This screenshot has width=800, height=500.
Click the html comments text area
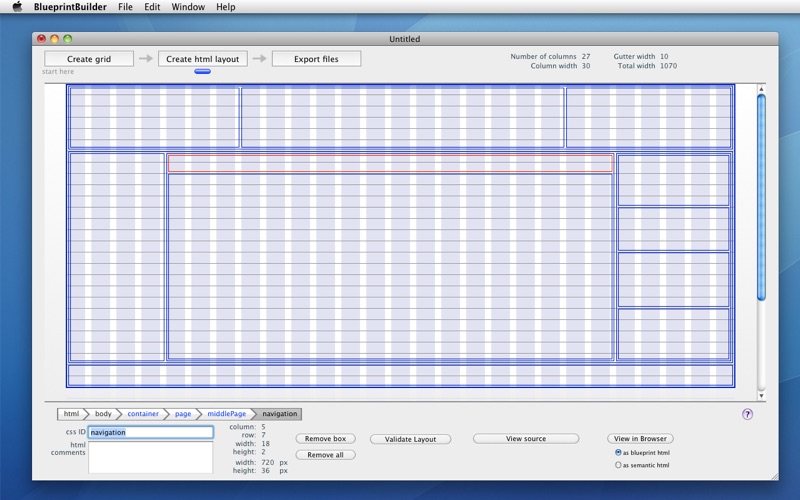click(x=151, y=457)
